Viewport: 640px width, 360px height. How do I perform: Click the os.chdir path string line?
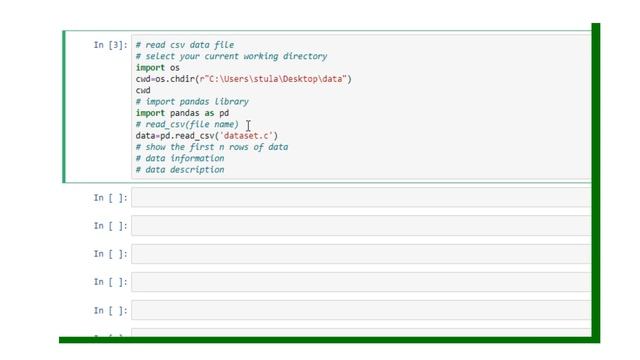[x=244, y=79]
